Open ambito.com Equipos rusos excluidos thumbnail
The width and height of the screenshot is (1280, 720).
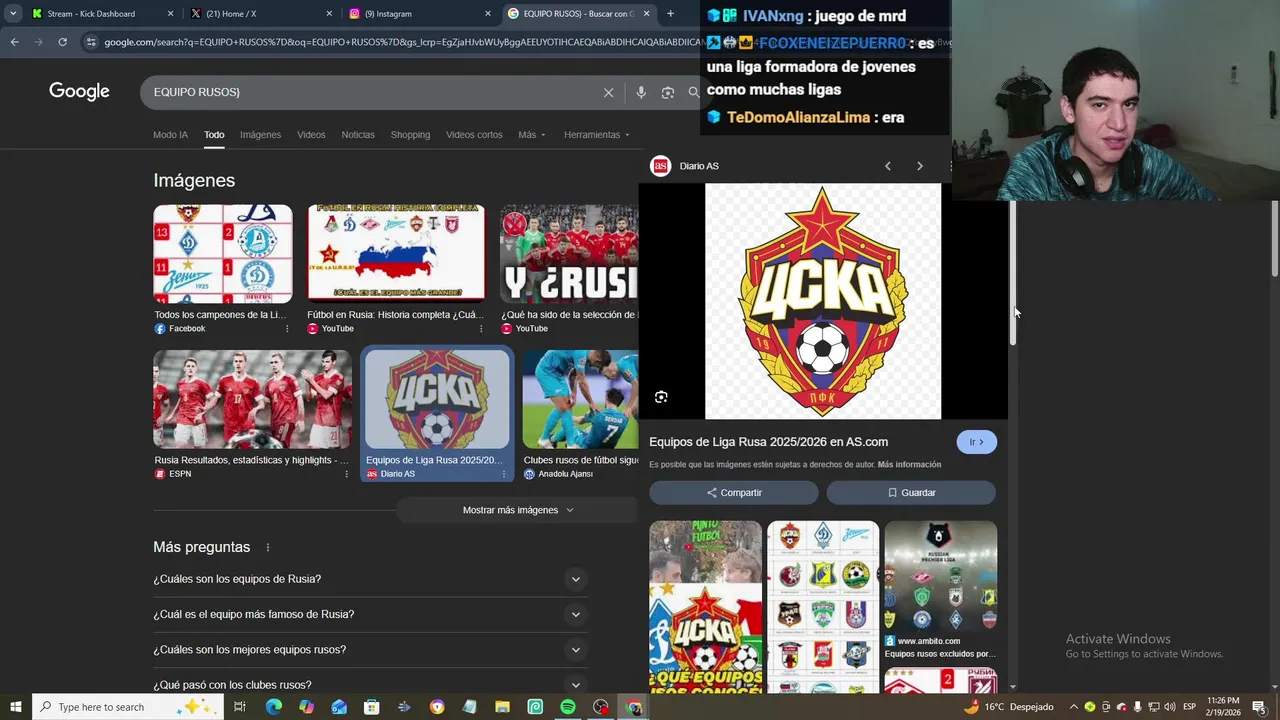[940, 576]
